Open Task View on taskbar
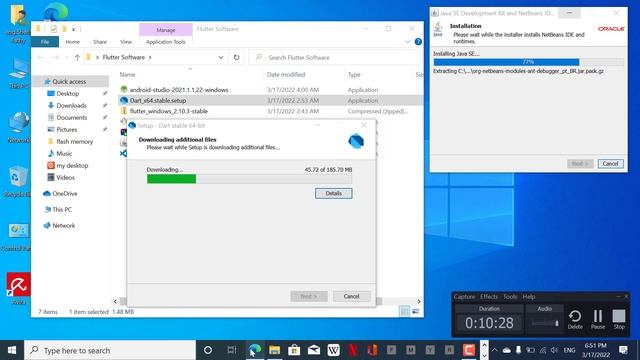 click(x=232, y=350)
